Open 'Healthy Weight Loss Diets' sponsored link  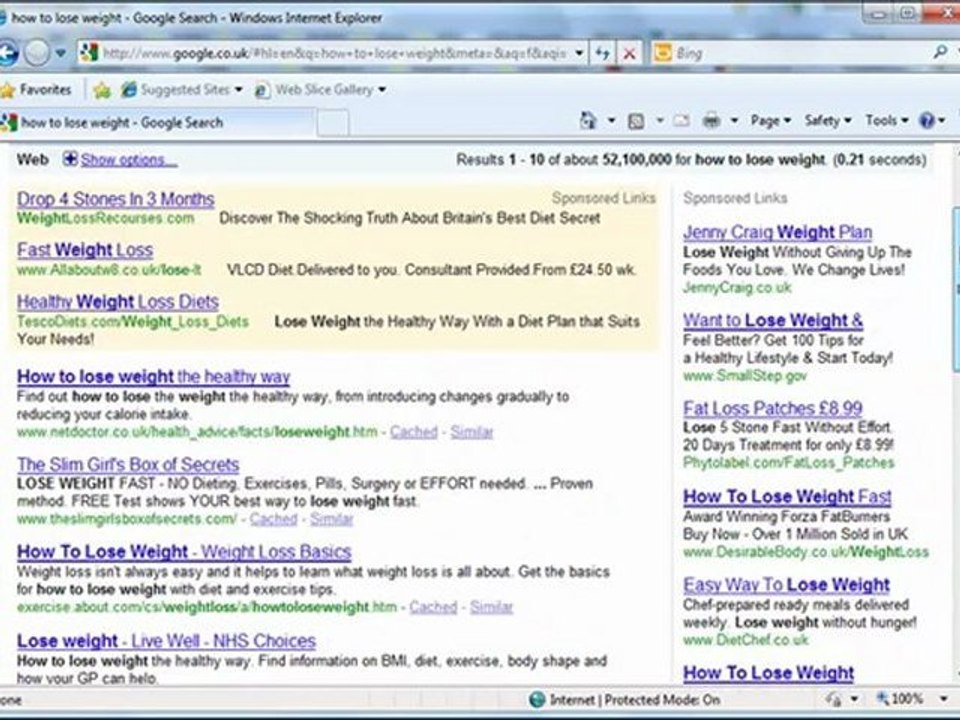pos(118,302)
